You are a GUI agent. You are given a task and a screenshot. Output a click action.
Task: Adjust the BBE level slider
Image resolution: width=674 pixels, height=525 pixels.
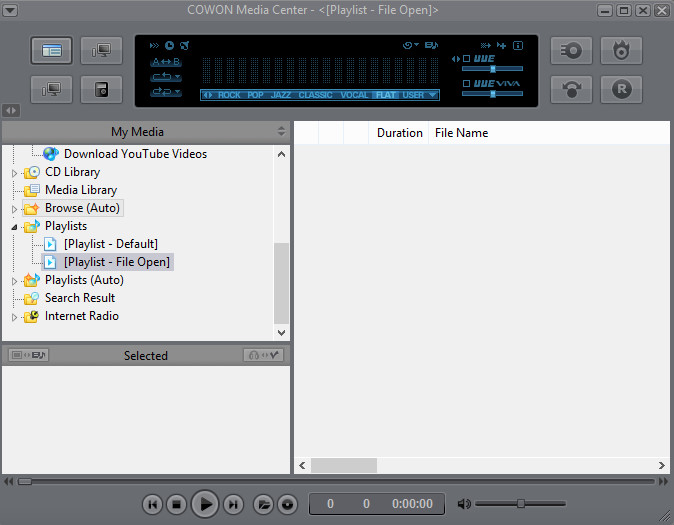click(x=493, y=69)
